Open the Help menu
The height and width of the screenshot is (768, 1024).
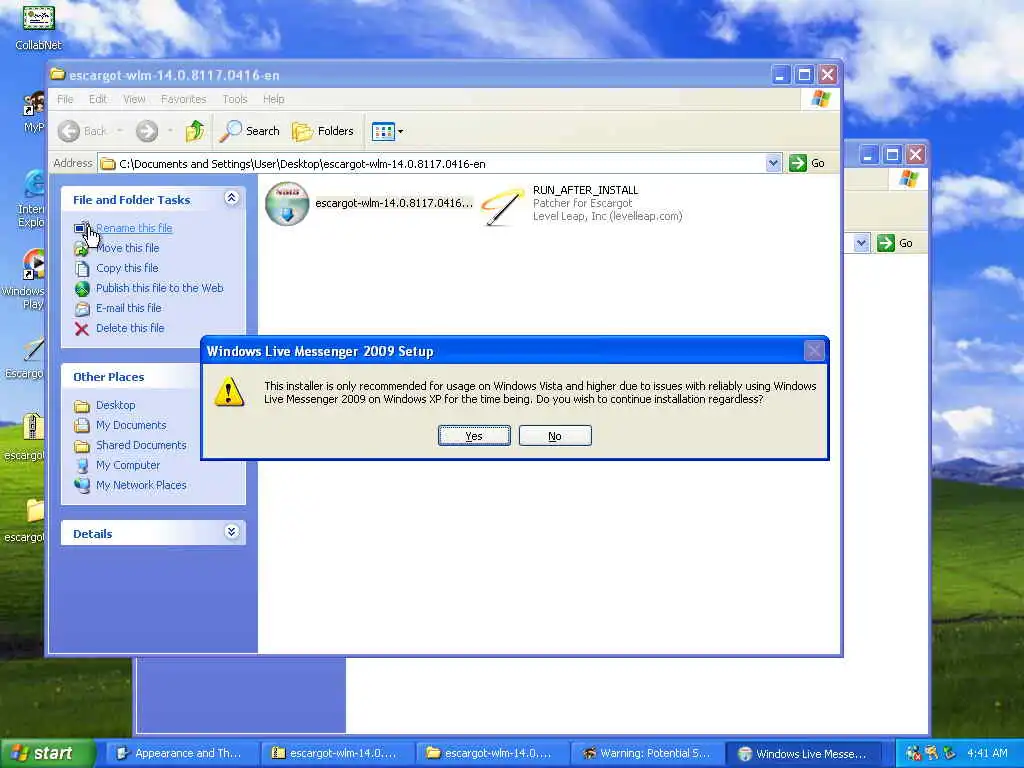click(x=274, y=99)
